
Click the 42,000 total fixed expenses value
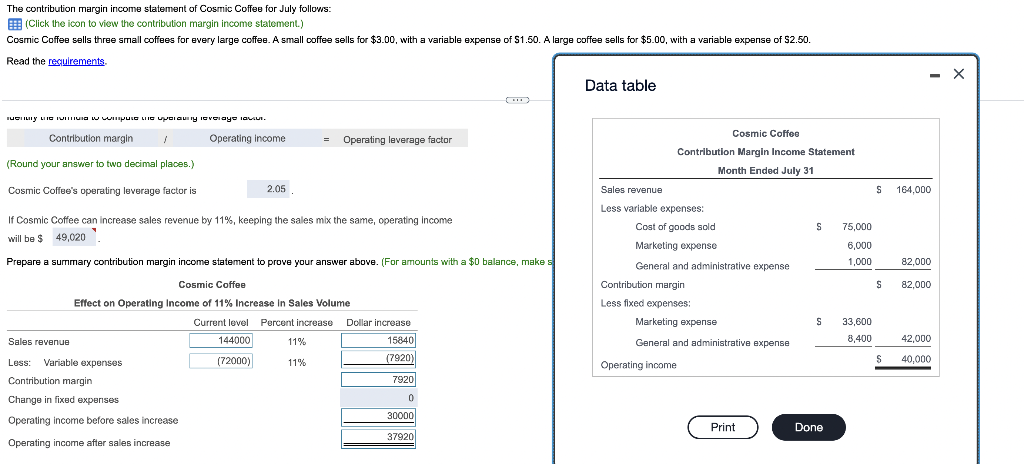(916, 339)
